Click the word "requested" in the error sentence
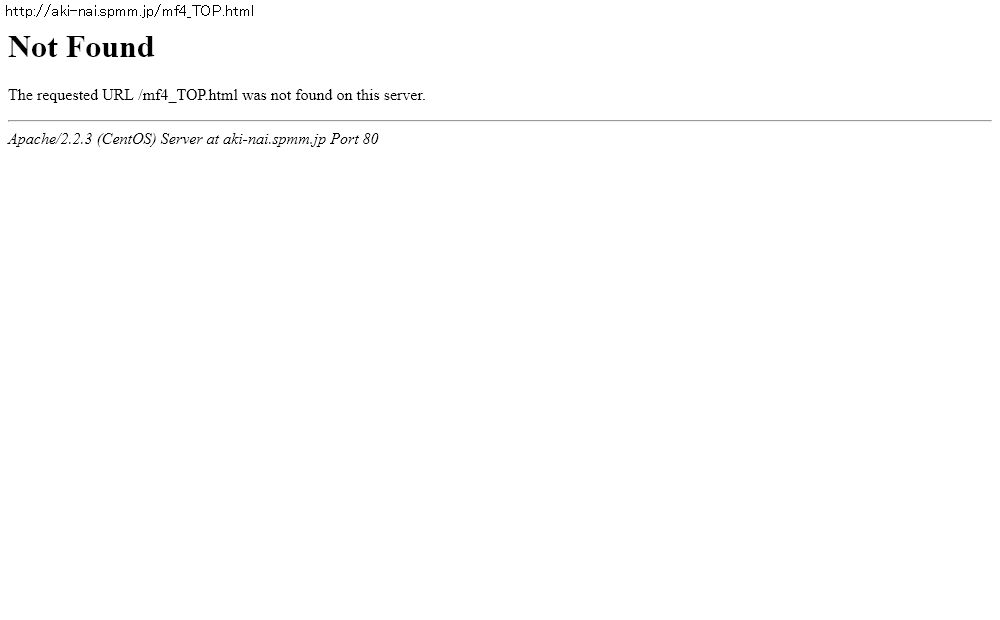This screenshot has width=1000, height=620. (x=67, y=96)
